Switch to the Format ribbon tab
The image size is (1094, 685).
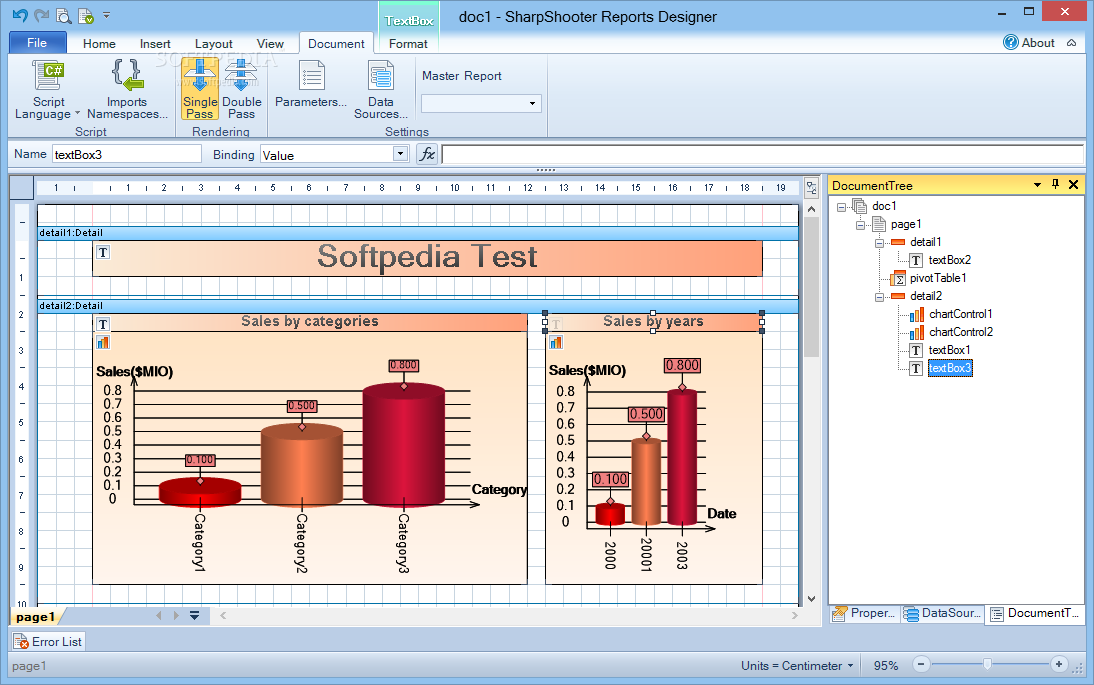pyautogui.click(x=408, y=43)
